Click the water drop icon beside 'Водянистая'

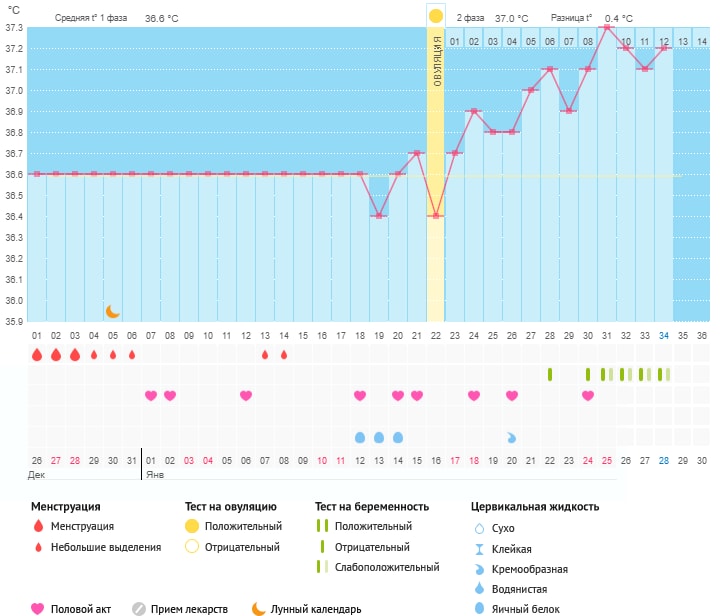[x=479, y=588]
